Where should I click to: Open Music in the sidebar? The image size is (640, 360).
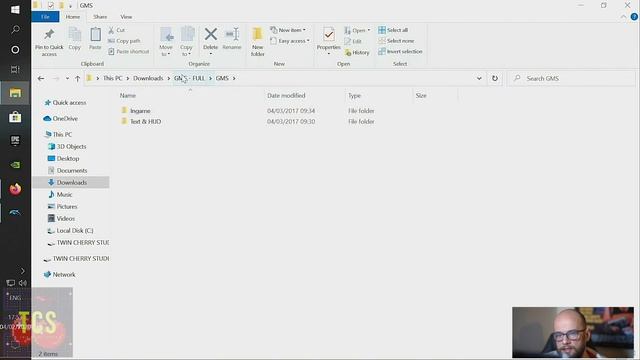click(x=60, y=194)
